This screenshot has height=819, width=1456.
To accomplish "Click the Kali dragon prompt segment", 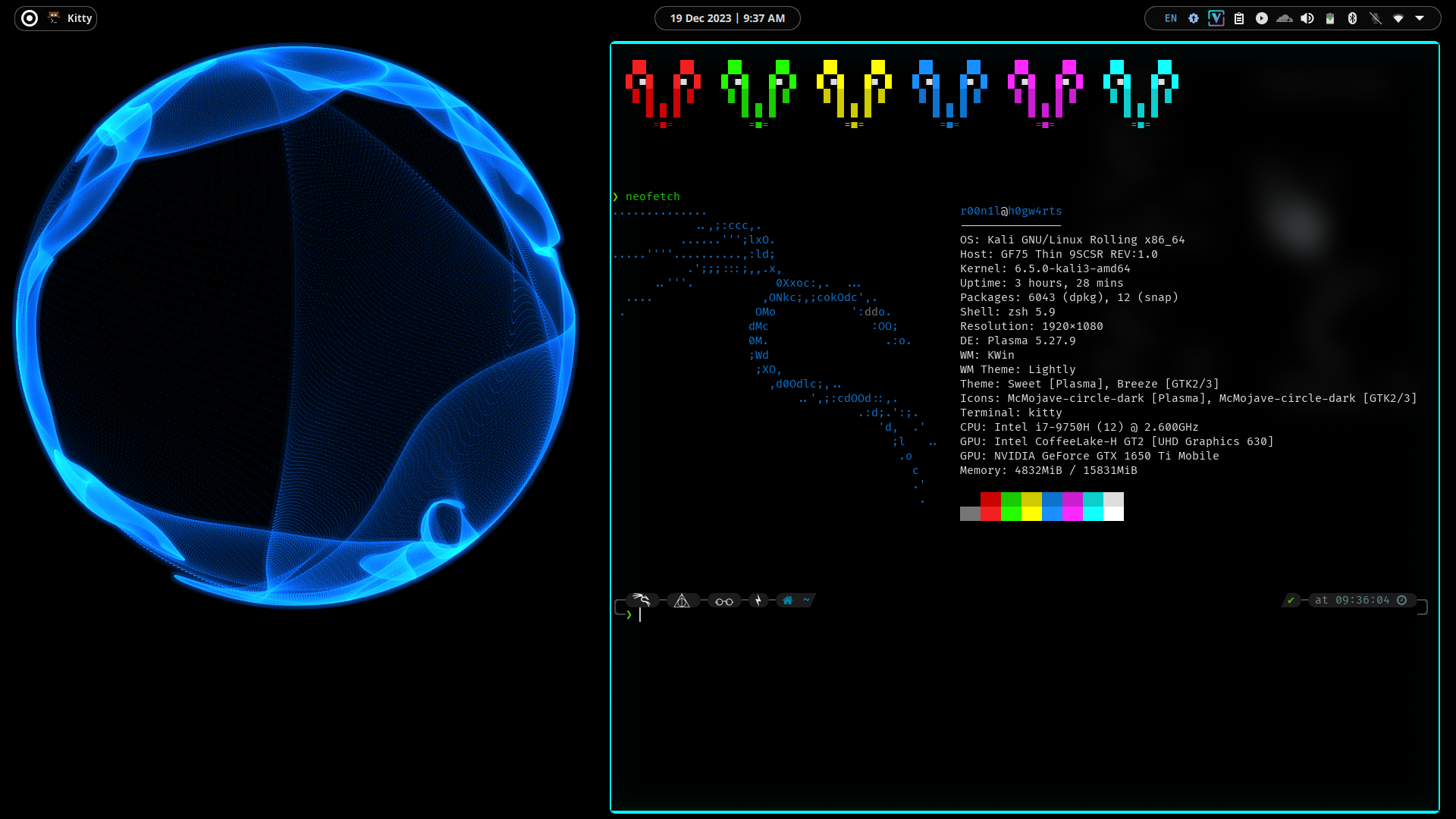I will 642,600.
